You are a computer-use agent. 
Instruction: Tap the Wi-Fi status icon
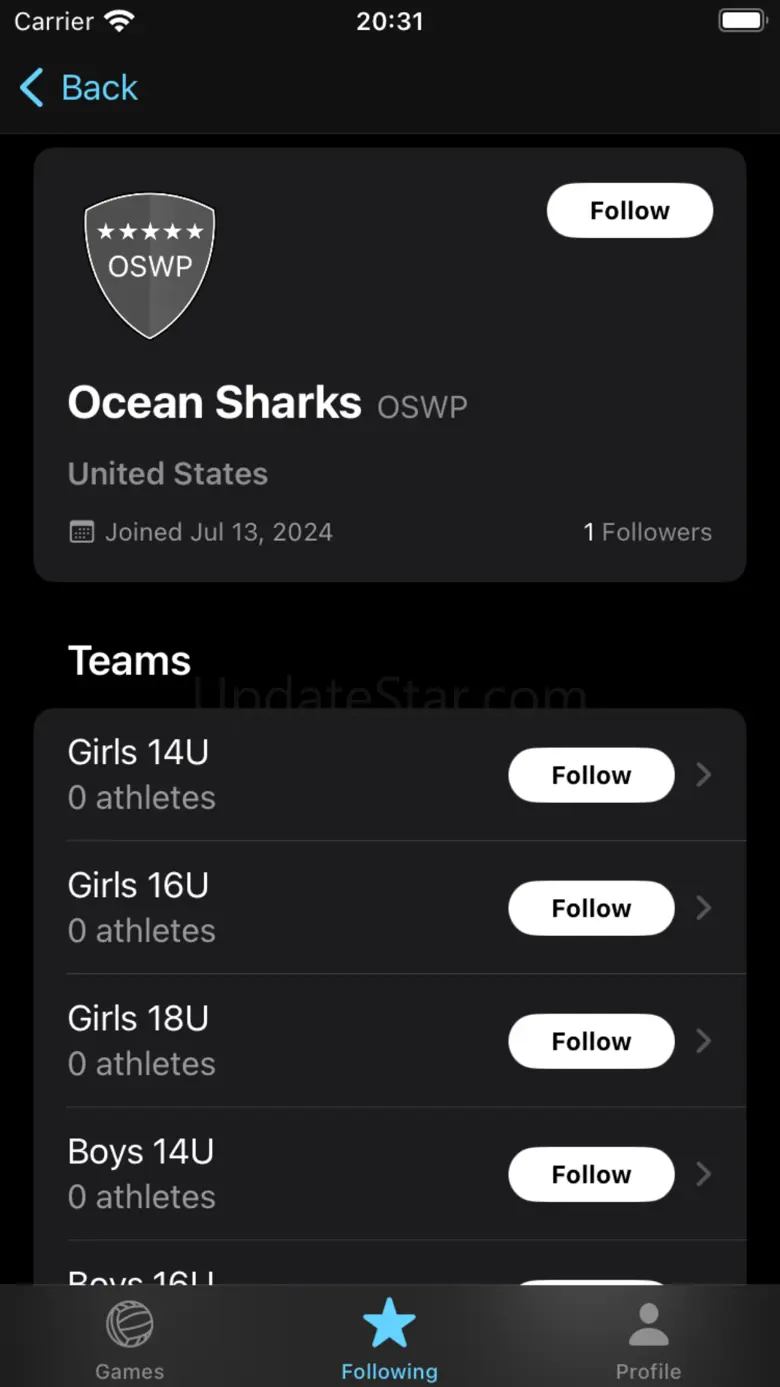119,22
